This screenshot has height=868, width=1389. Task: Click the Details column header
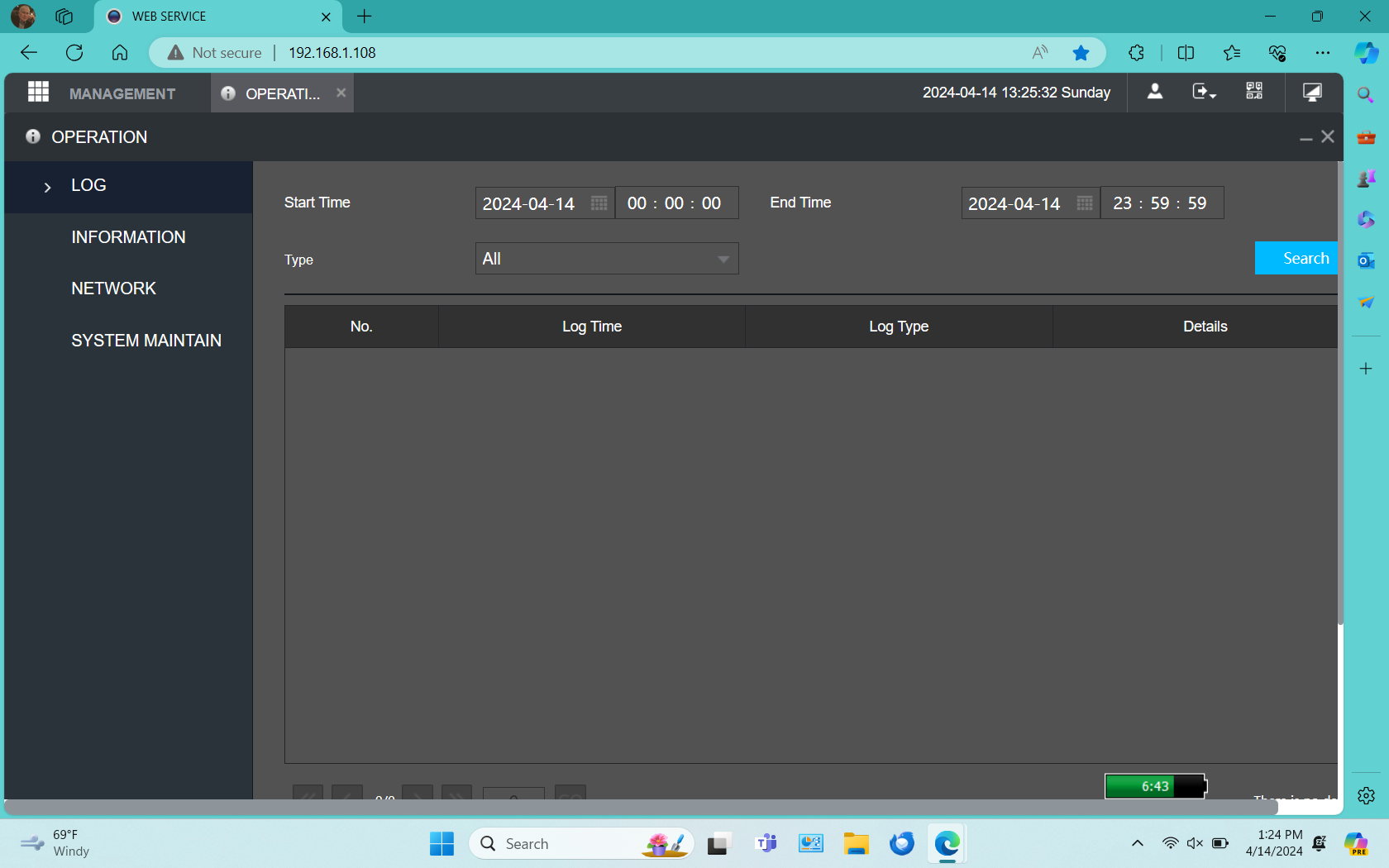coord(1196,327)
